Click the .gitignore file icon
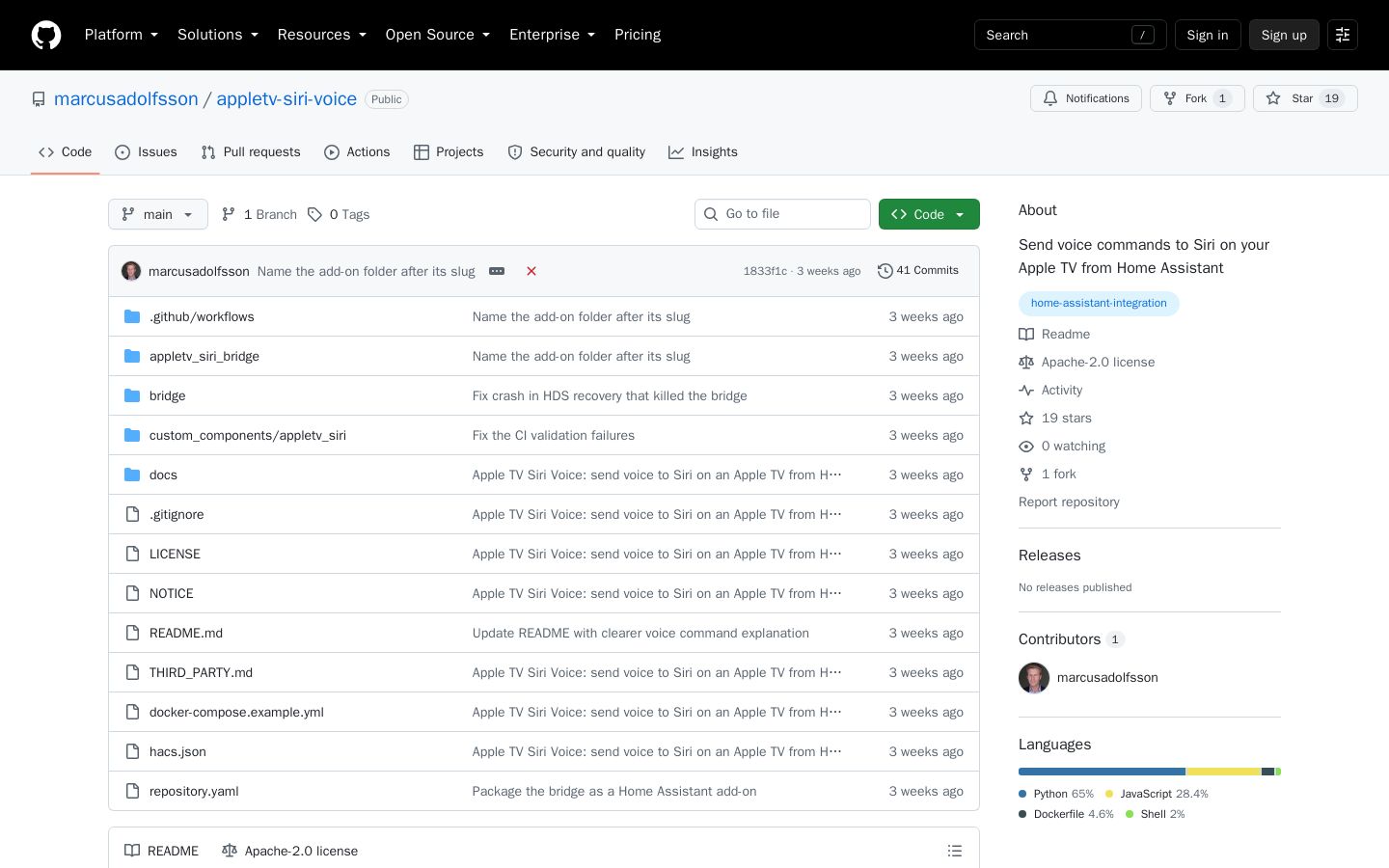Screen dimensions: 1389x868 [x=132, y=514]
